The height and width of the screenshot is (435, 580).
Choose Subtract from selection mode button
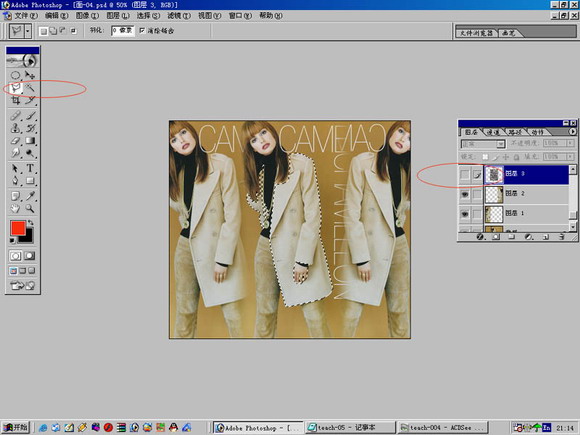click(x=63, y=31)
